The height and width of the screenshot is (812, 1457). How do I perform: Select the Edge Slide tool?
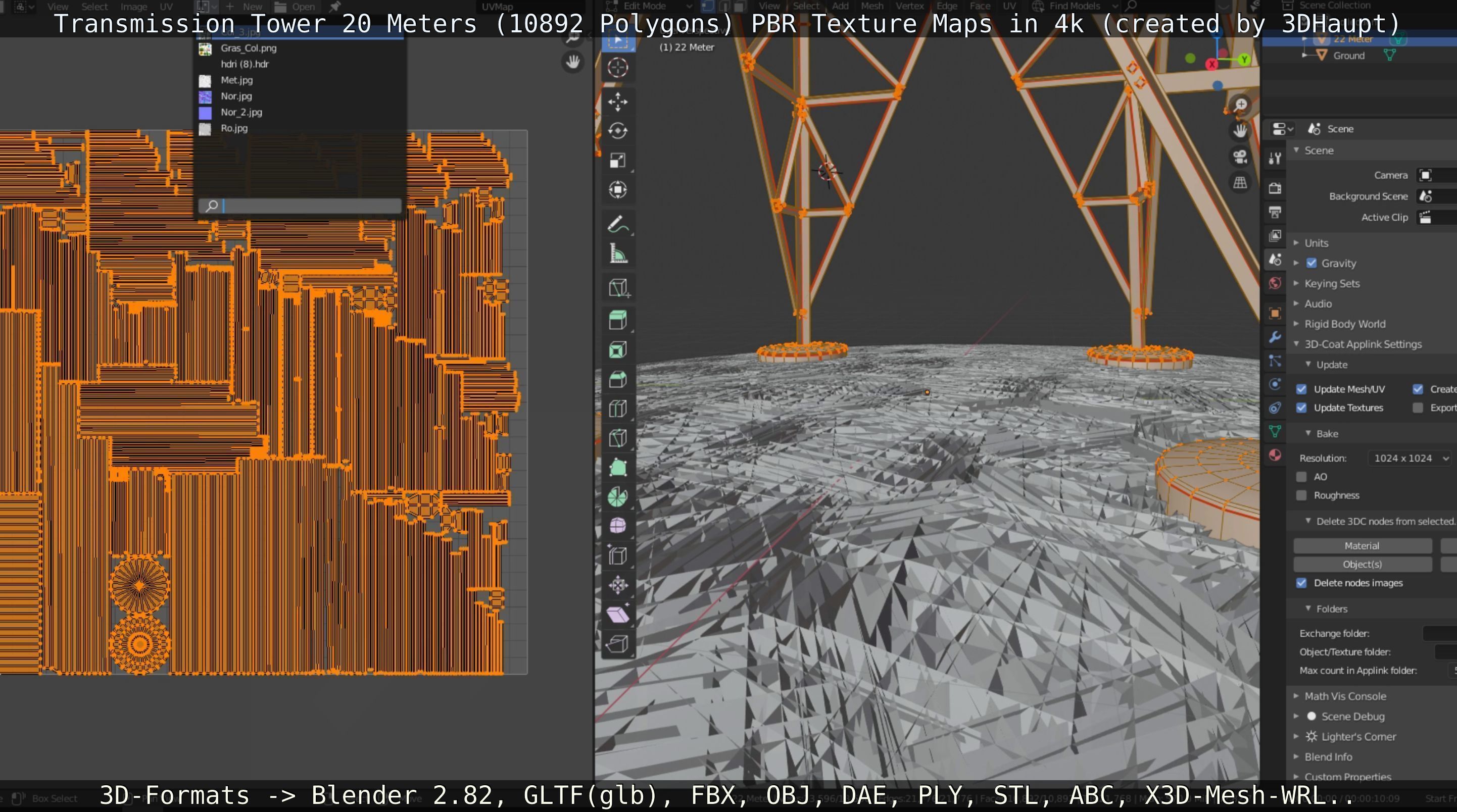(x=617, y=556)
